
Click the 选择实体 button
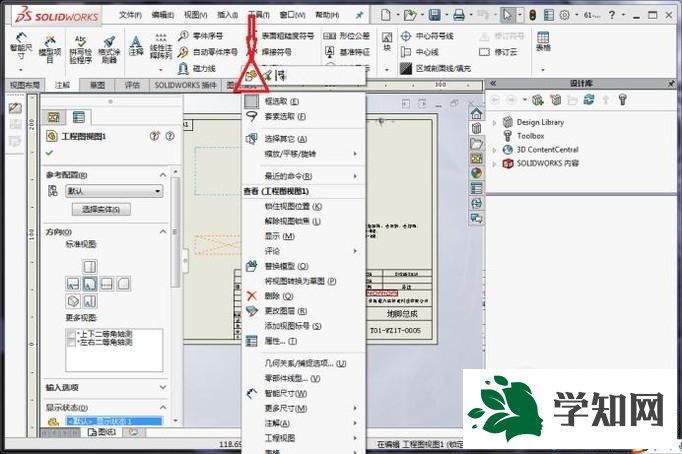click(101, 209)
